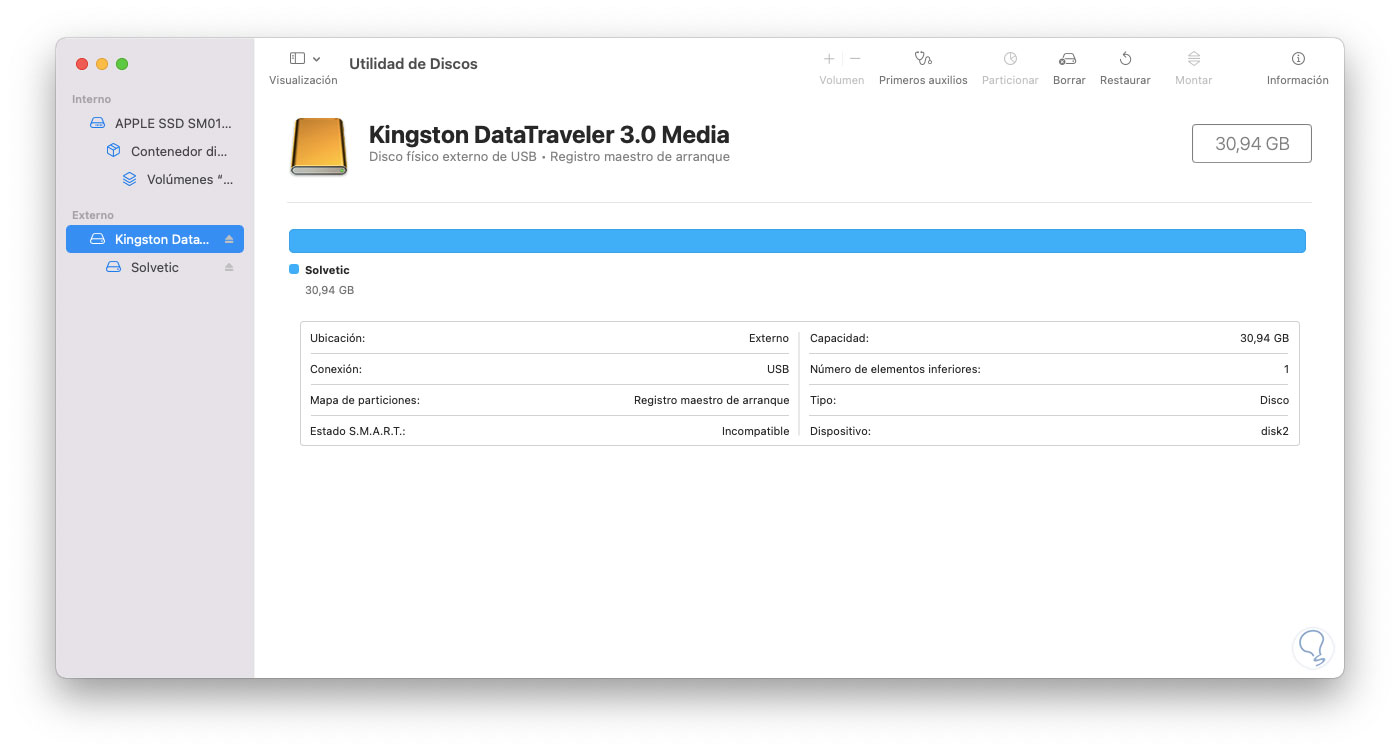The image size is (1400, 752).
Task: Click the Tipo value Disco
Action: pyautogui.click(x=1274, y=400)
